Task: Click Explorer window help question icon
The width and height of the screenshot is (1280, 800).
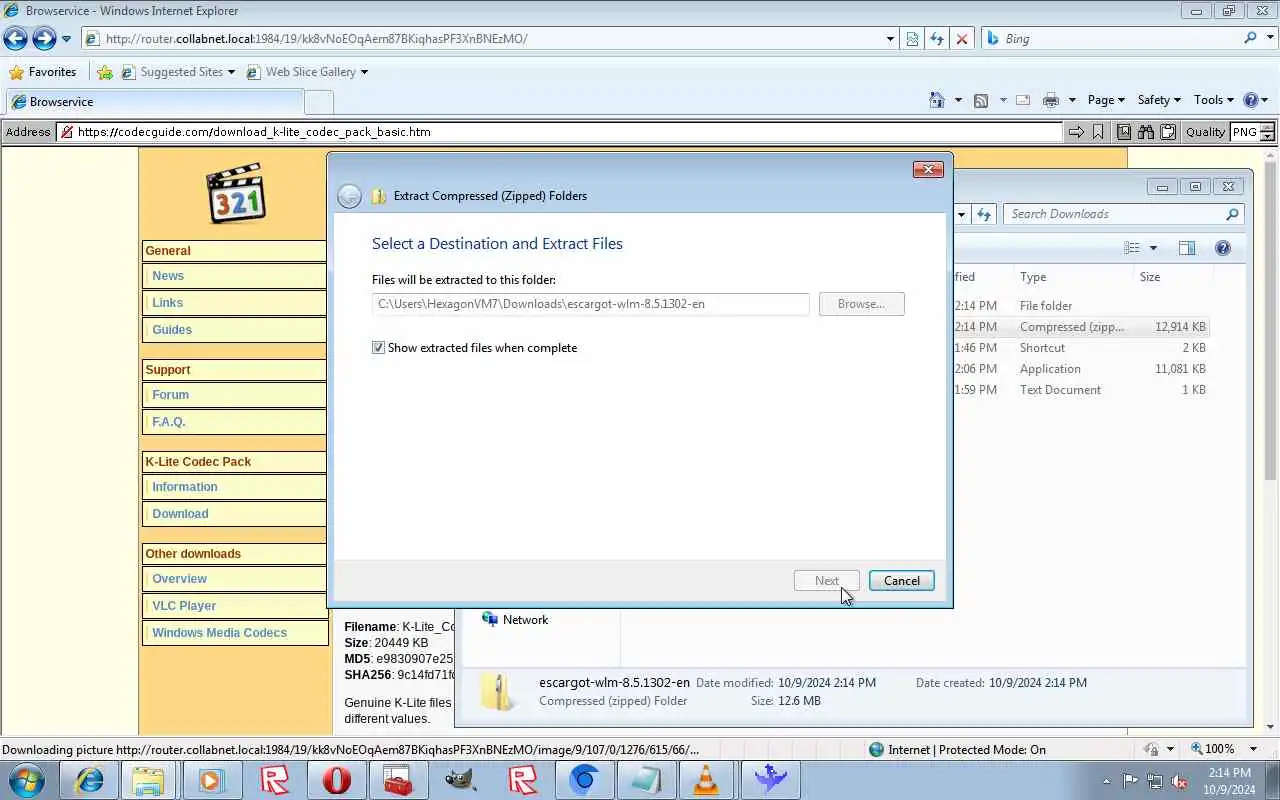Action: (1222, 248)
